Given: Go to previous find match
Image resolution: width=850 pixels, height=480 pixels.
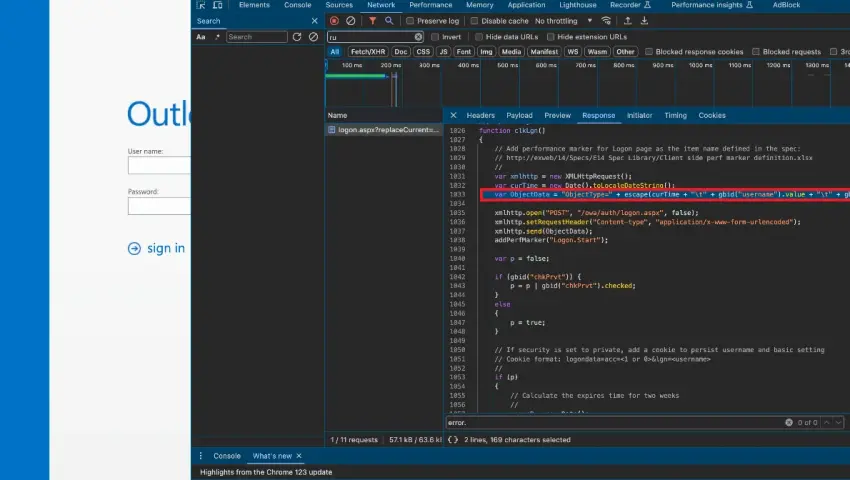Looking at the screenshot, I should [827, 423].
